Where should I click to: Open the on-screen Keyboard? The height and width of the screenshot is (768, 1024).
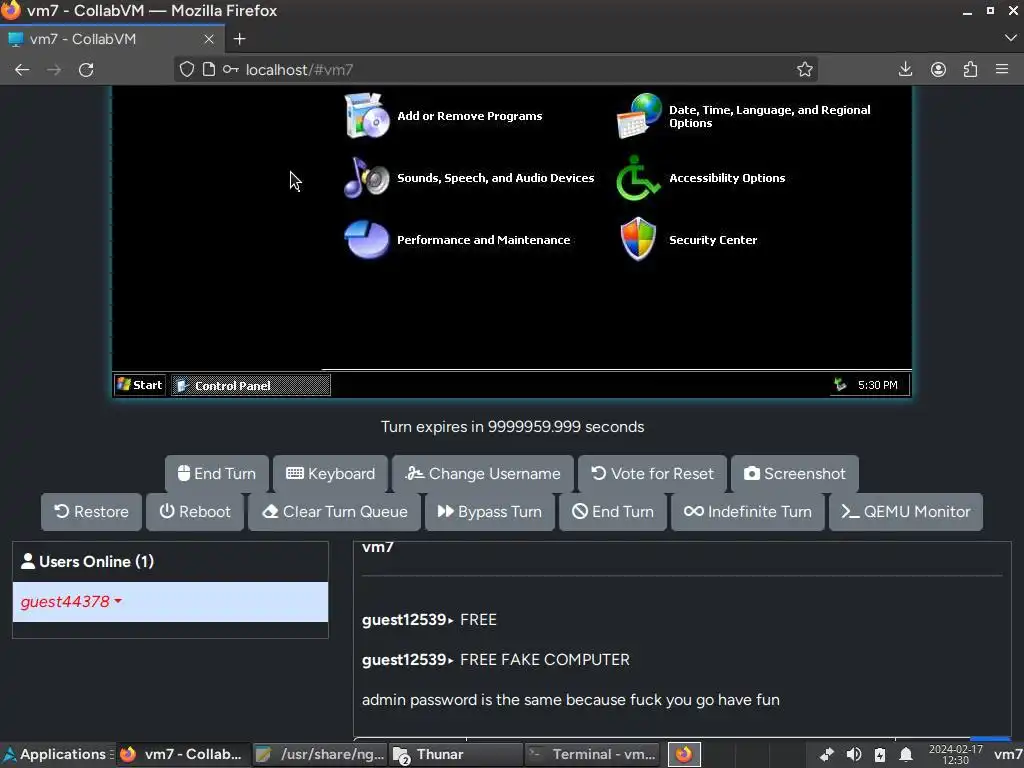pos(330,473)
